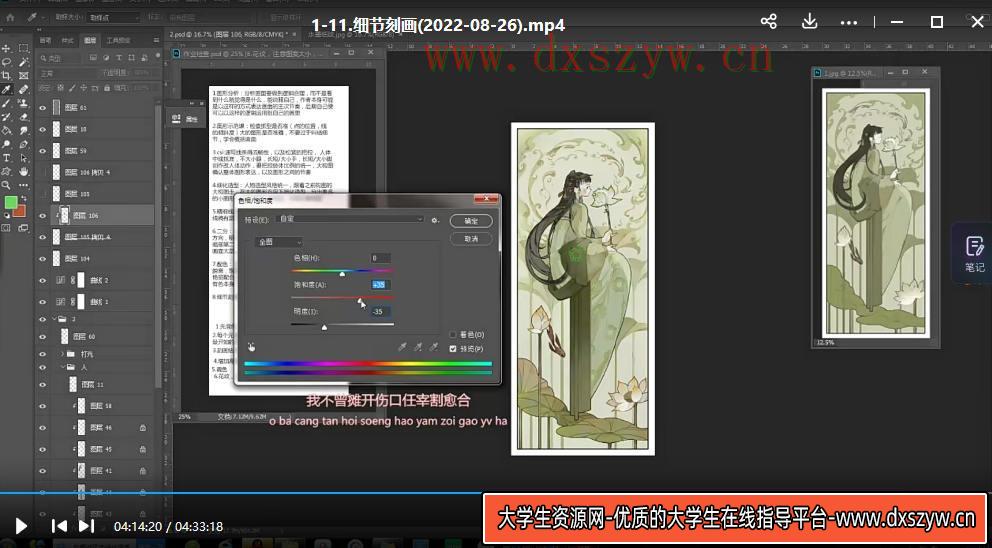
Task: Hide layer 图层 59
Action: pos(42,151)
